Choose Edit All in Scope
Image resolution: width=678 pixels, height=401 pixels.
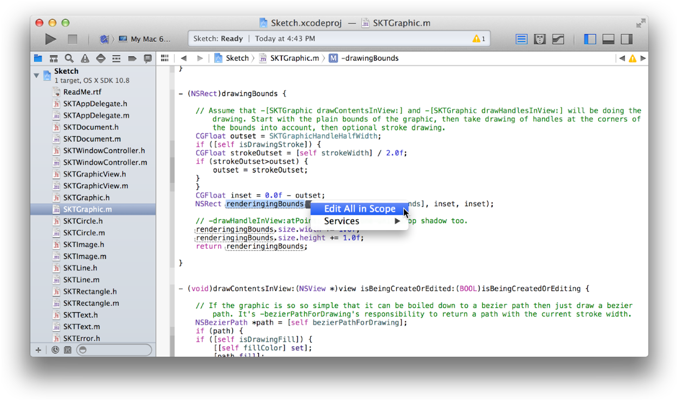point(359,209)
